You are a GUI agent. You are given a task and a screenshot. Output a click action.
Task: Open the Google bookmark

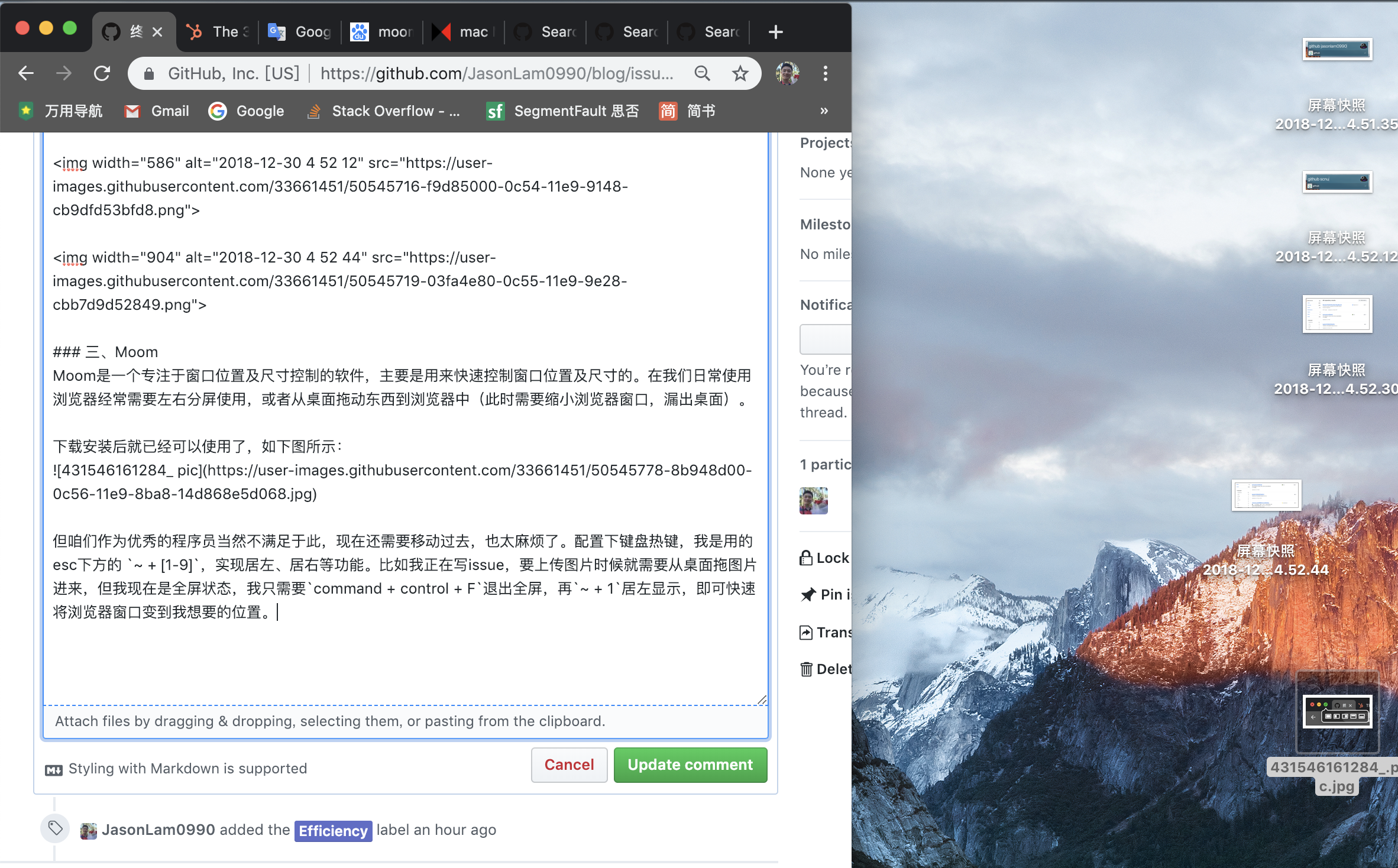[x=246, y=111]
